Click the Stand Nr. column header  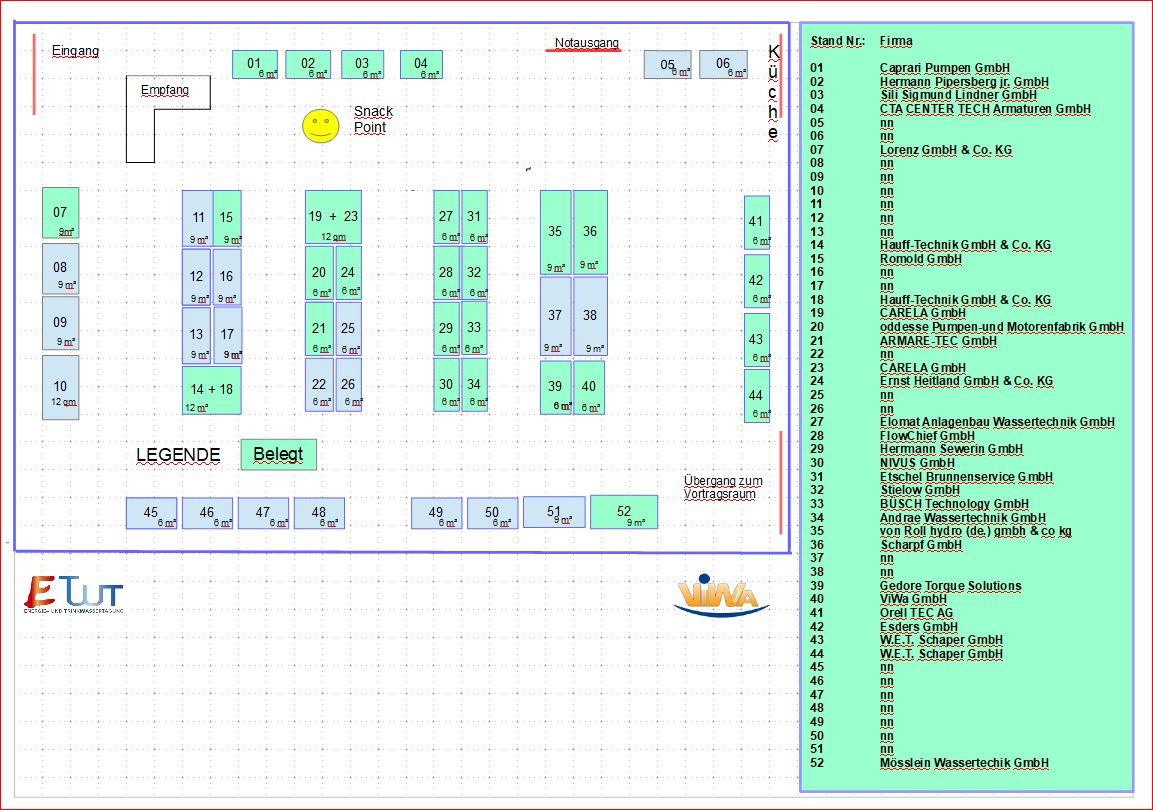coord(838,41)
